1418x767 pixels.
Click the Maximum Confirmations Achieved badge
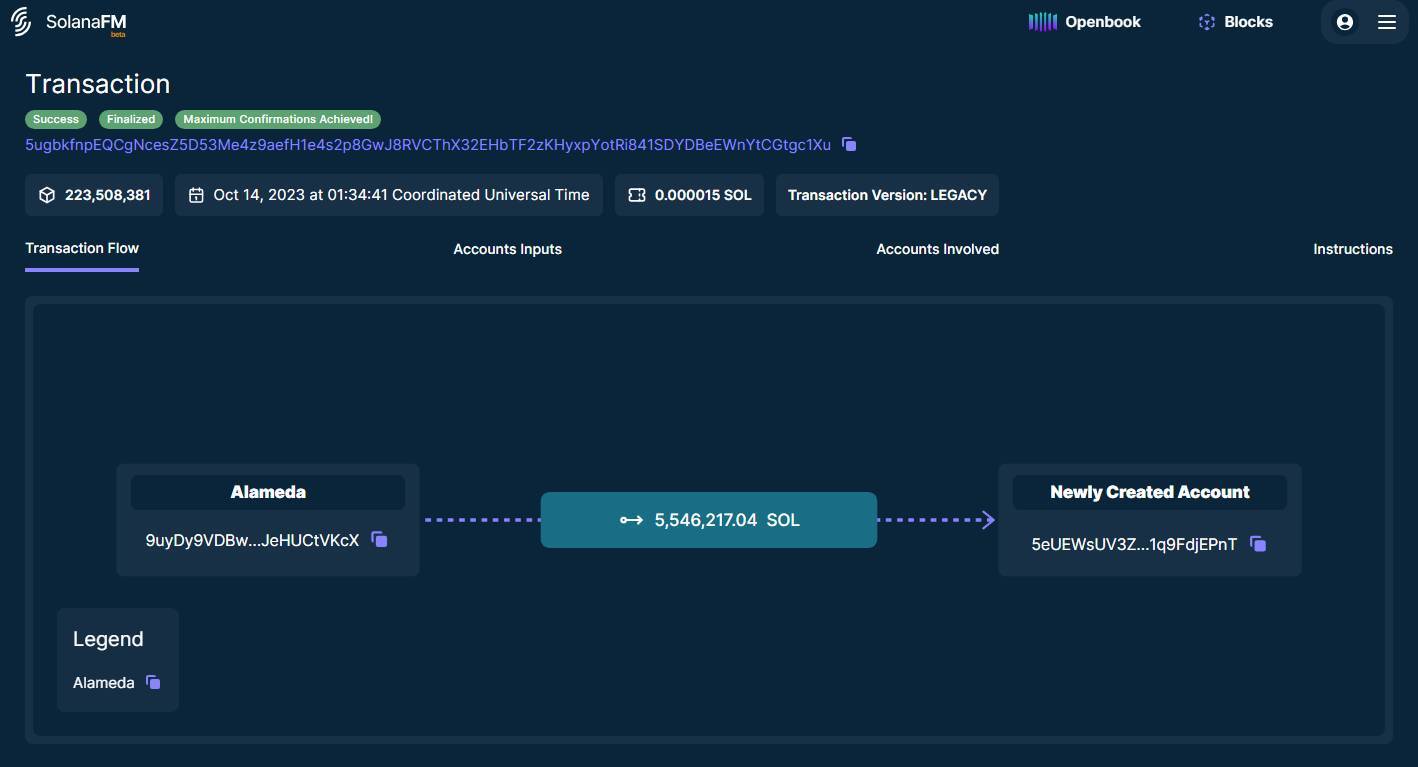pos(278,119)
